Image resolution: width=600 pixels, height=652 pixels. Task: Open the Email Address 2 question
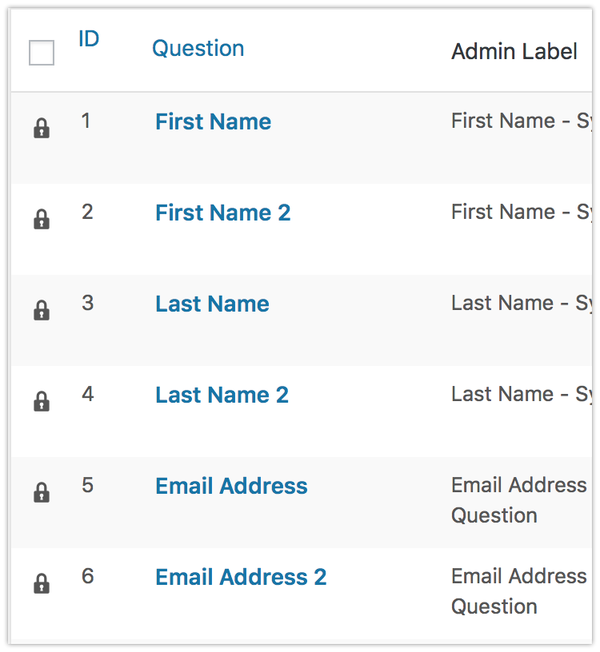241,577
